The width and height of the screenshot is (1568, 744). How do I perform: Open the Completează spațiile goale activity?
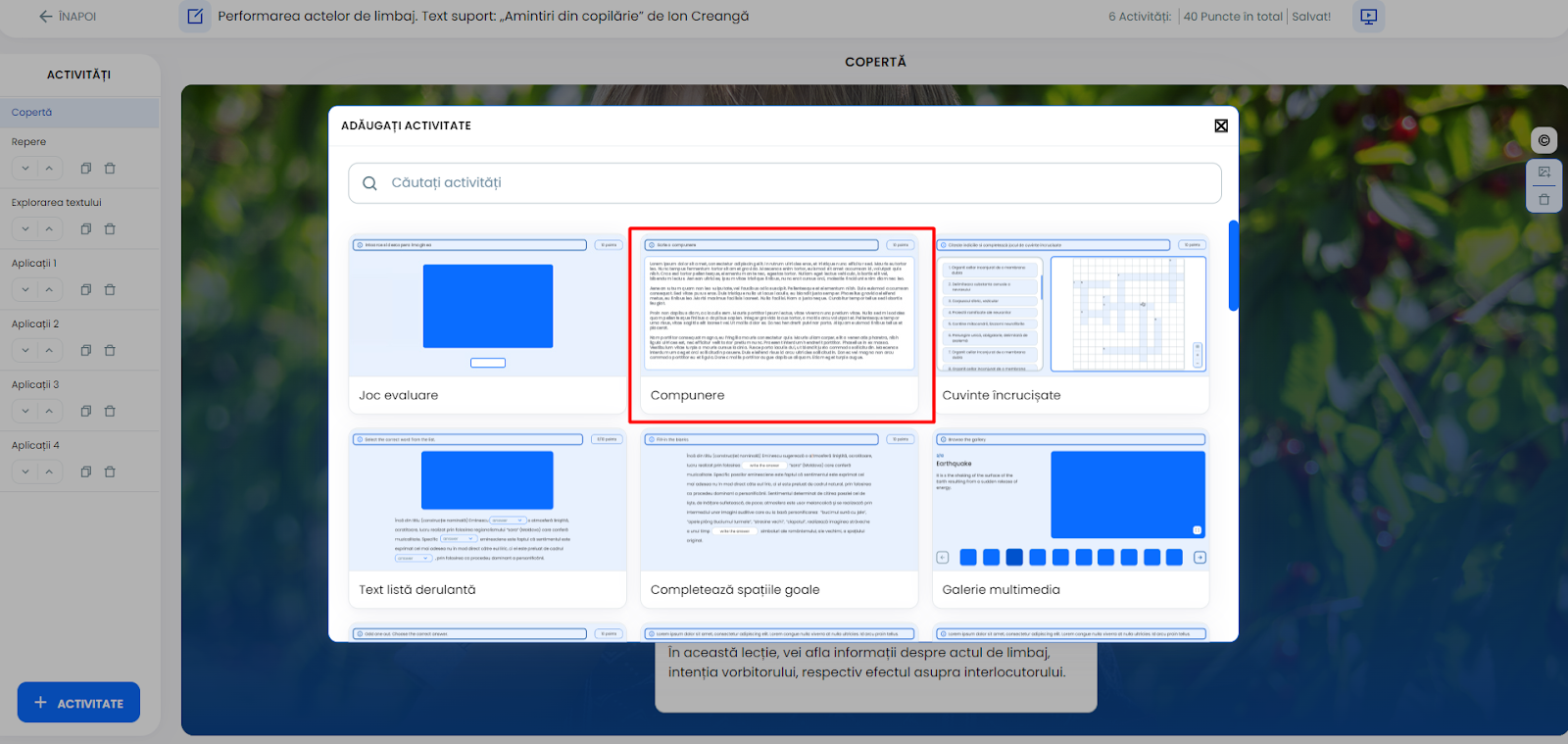coord(780,518)
